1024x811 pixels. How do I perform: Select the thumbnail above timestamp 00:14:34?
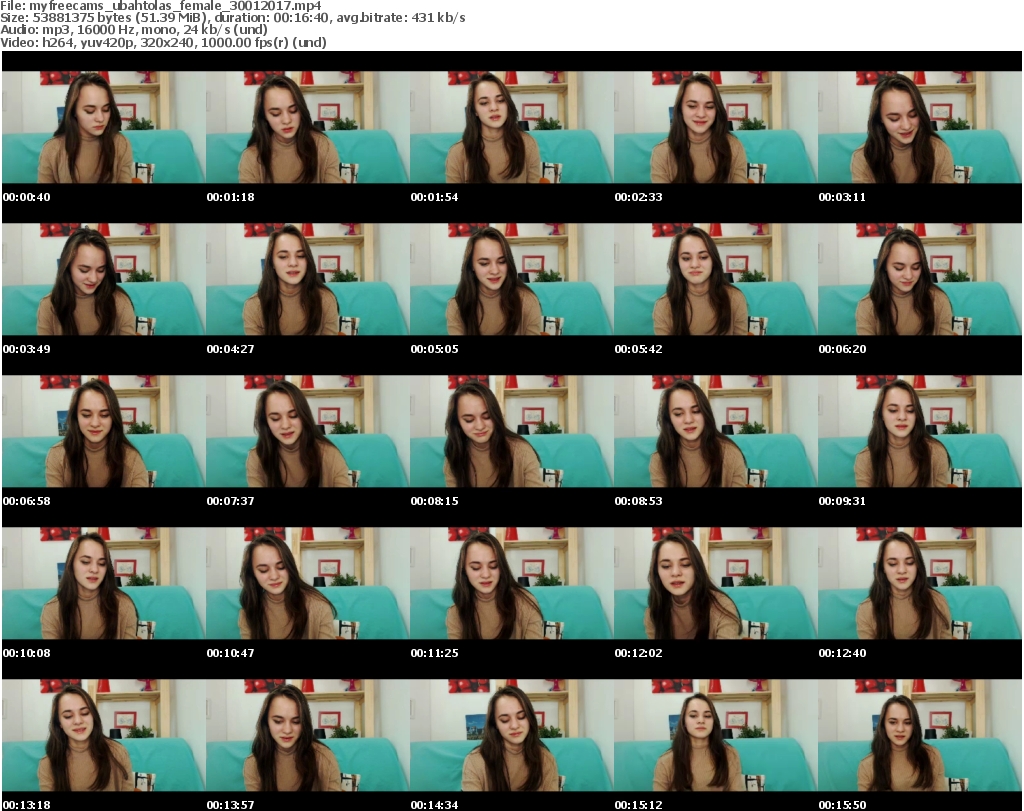click(x=511, y=736)
